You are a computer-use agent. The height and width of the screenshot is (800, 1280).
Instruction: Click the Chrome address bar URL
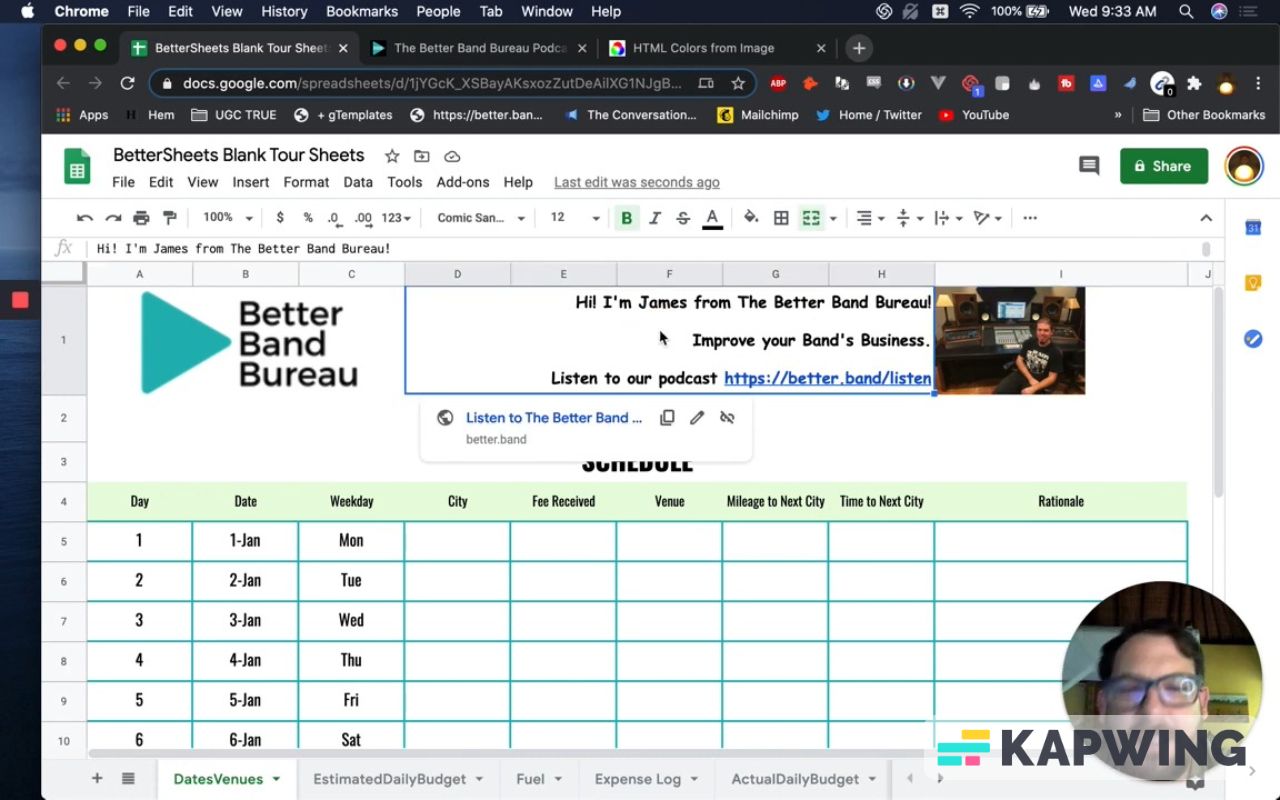tap(432, 84)
